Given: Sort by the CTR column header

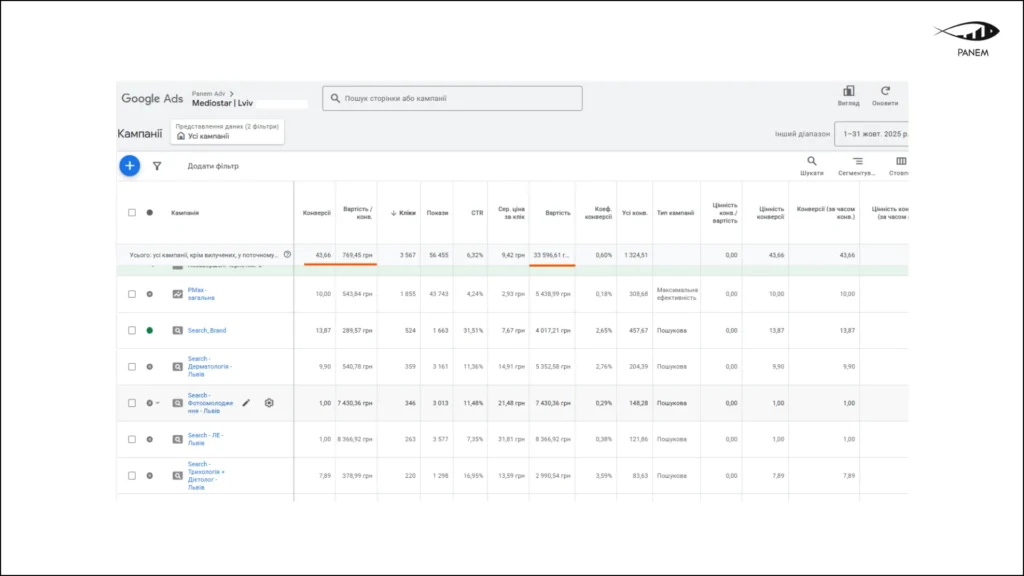Looking at the screenshot, I should coord(477,213).
